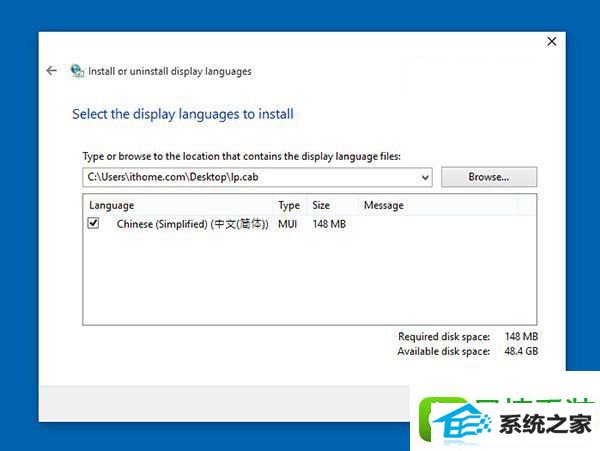The width and height of the screenshot is (600, 451).
Task: Click the 148 MB size cell in the list
Action: tap(329, 224)
